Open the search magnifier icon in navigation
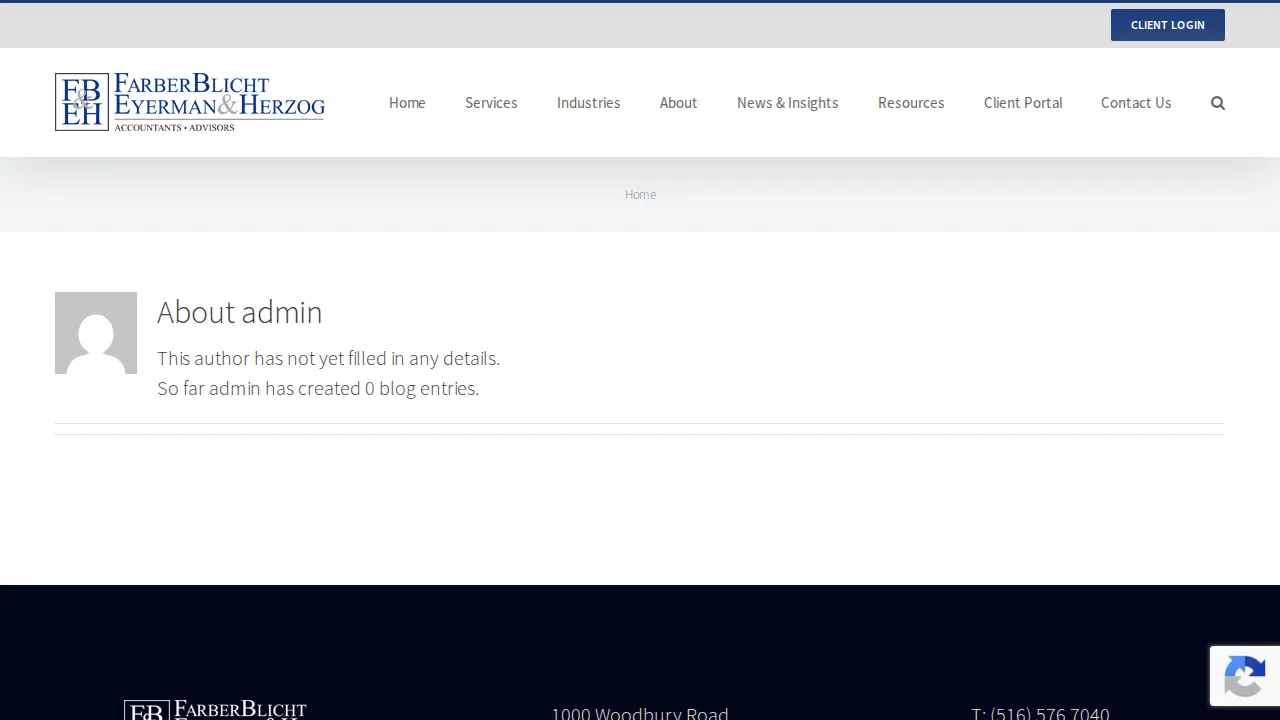 pyautogui.click(x=1217, y=103)
